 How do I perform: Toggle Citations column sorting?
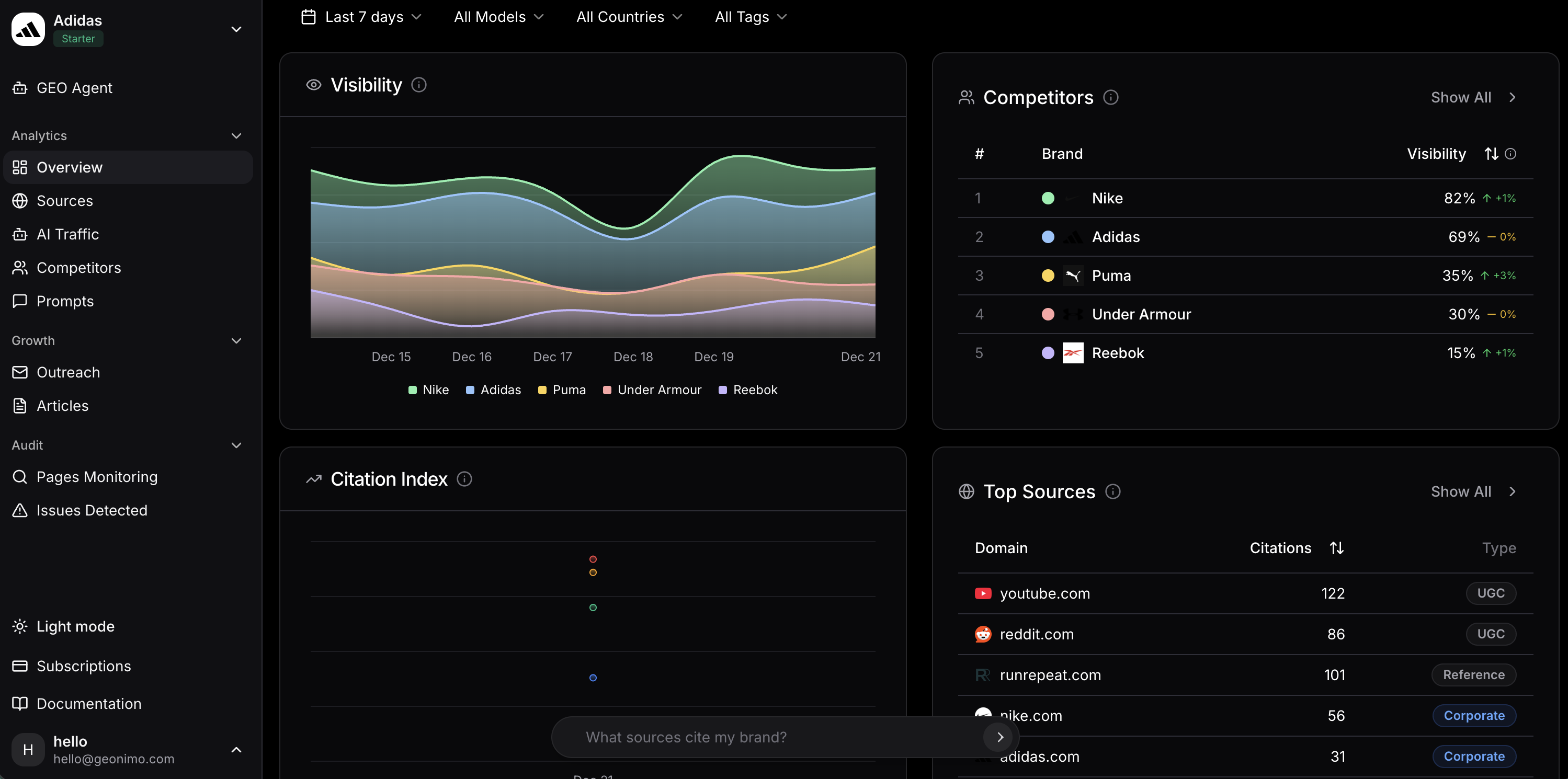click(1337, 548)
